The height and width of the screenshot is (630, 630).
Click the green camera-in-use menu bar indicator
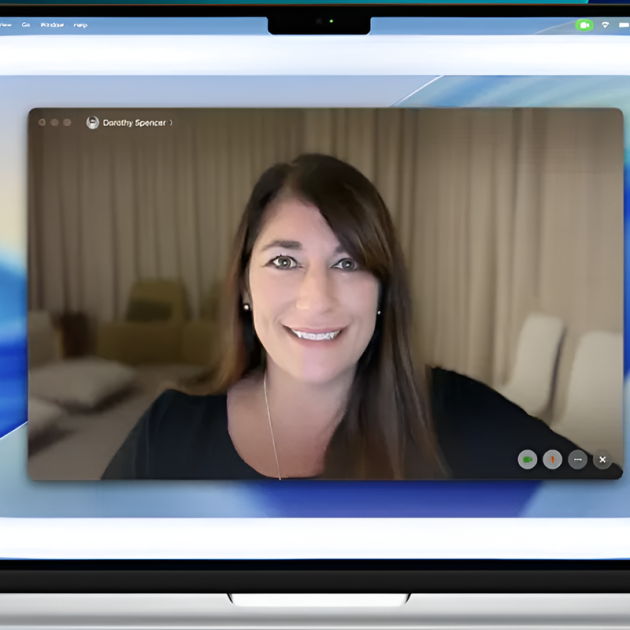point(584,24)
